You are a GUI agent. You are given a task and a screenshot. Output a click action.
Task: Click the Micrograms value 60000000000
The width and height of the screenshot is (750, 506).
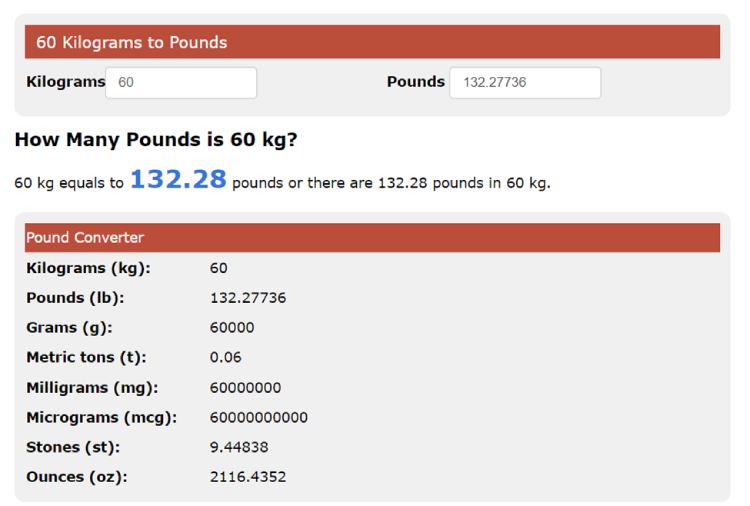(x=259, y=417)
